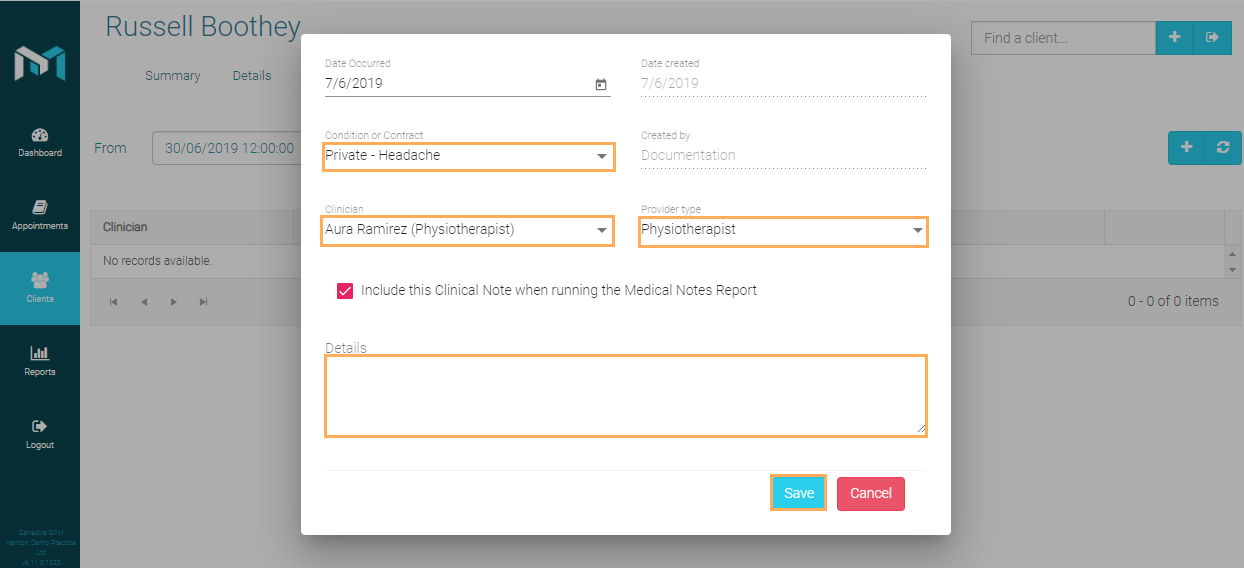The height and width of the screenshot is (568, 1244).
Task: Go to the first page of the grid
Action: click(x=113, y=302)
